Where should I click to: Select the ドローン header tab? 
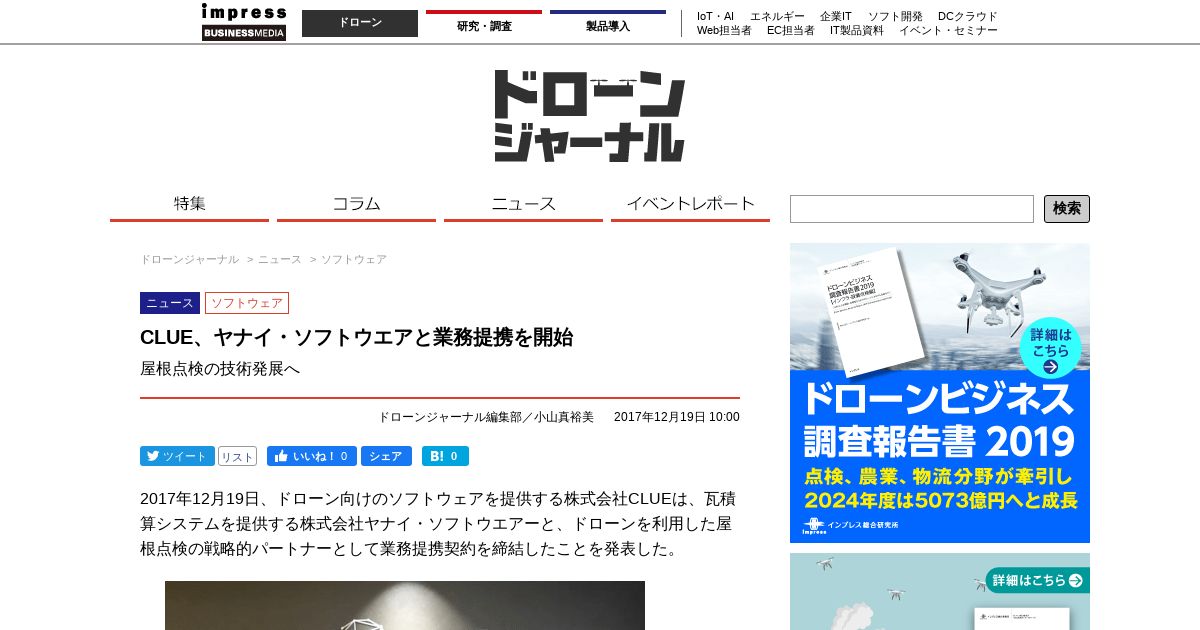(x=360, y=23)
